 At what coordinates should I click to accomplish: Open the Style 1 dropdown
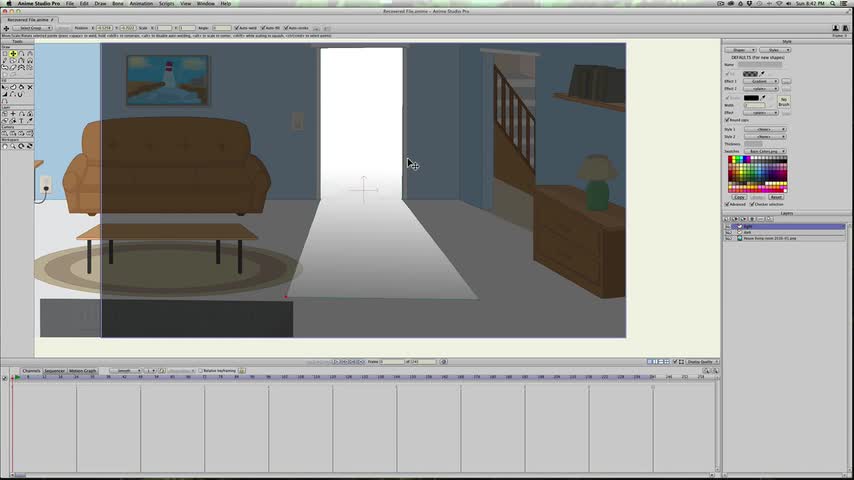[765, 129]
